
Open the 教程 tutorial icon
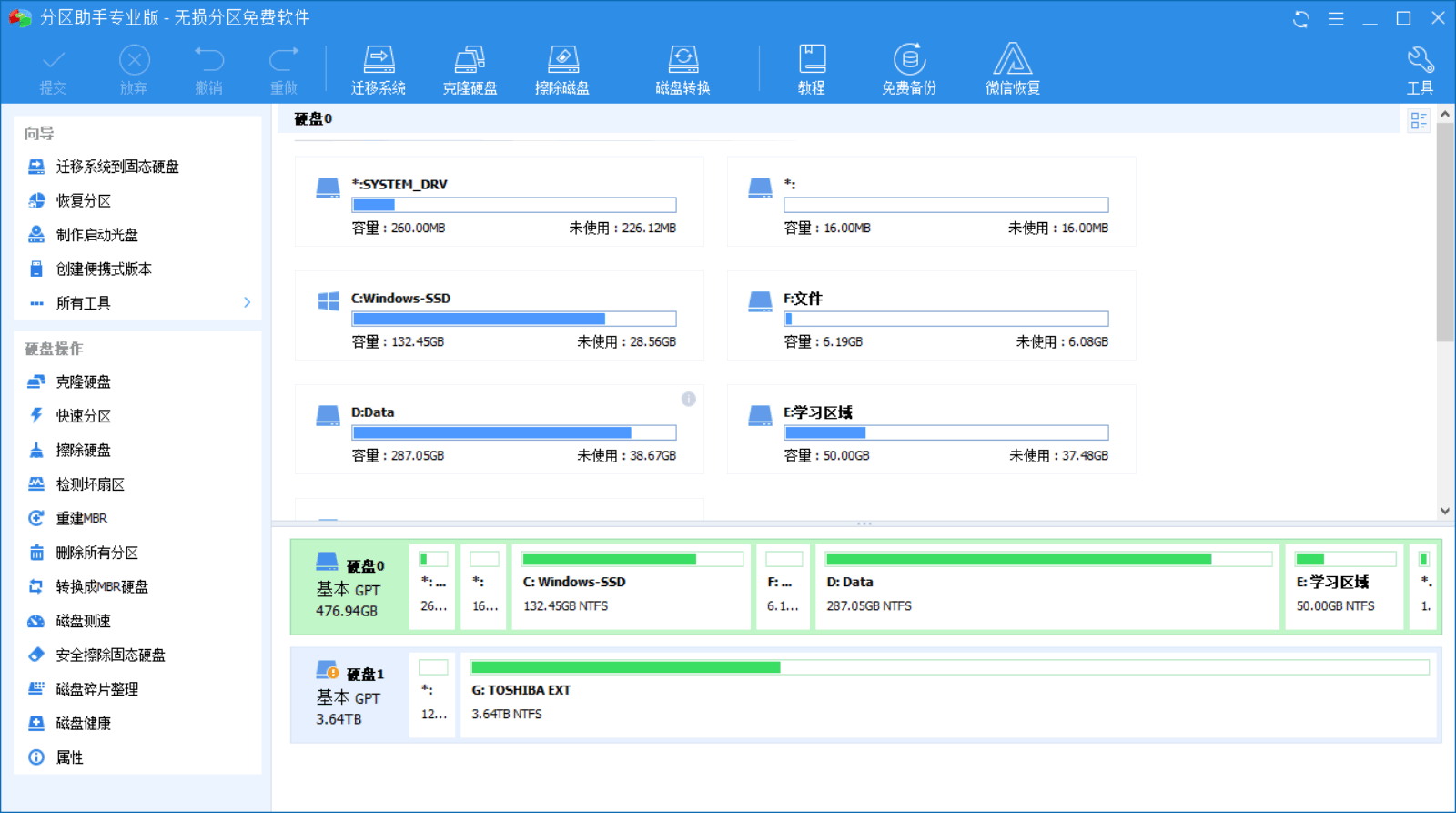(812, 70)
